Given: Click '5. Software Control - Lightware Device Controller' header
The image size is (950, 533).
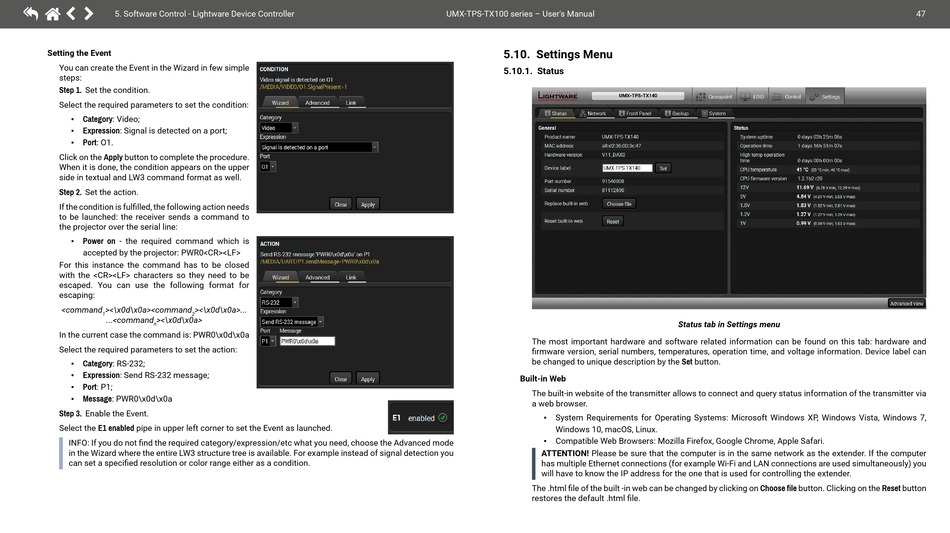Looking at the screenshot, I should (204, 13).
